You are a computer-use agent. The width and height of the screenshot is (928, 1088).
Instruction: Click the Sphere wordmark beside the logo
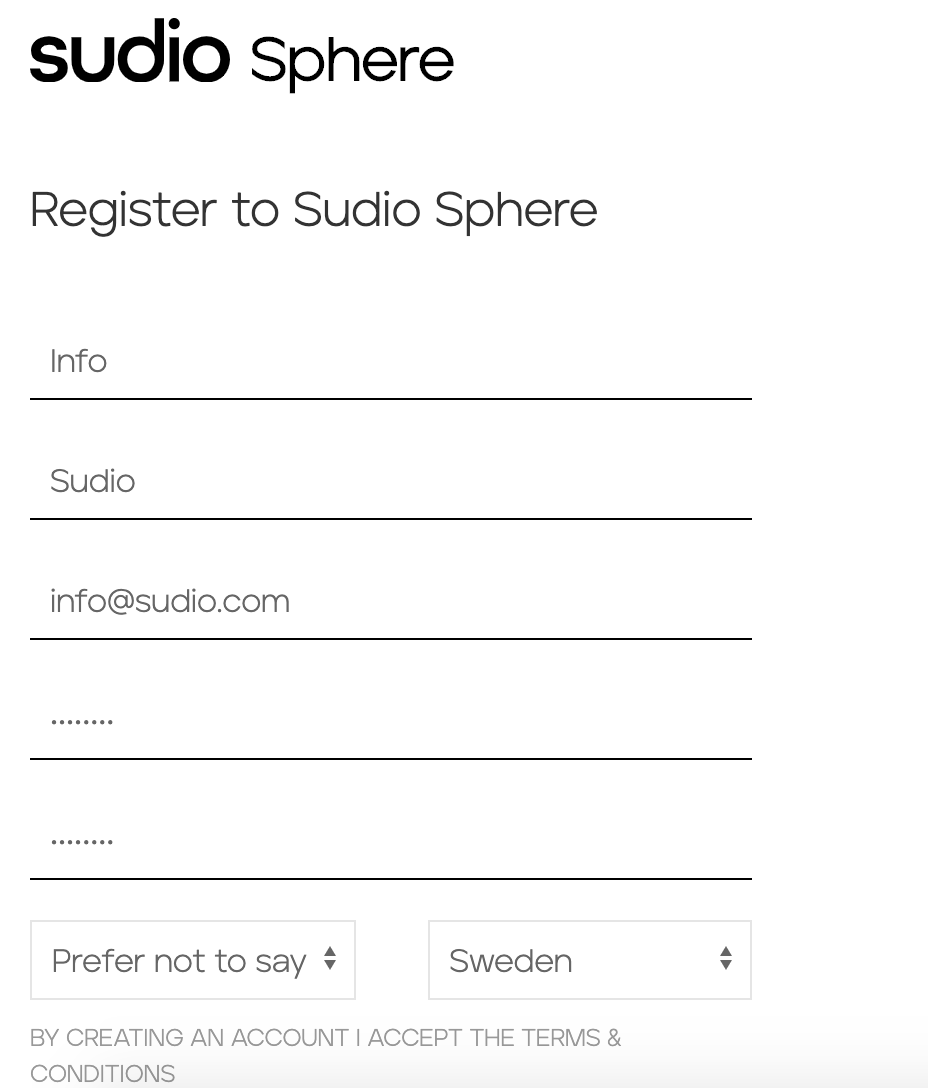[x=352, y=62]
